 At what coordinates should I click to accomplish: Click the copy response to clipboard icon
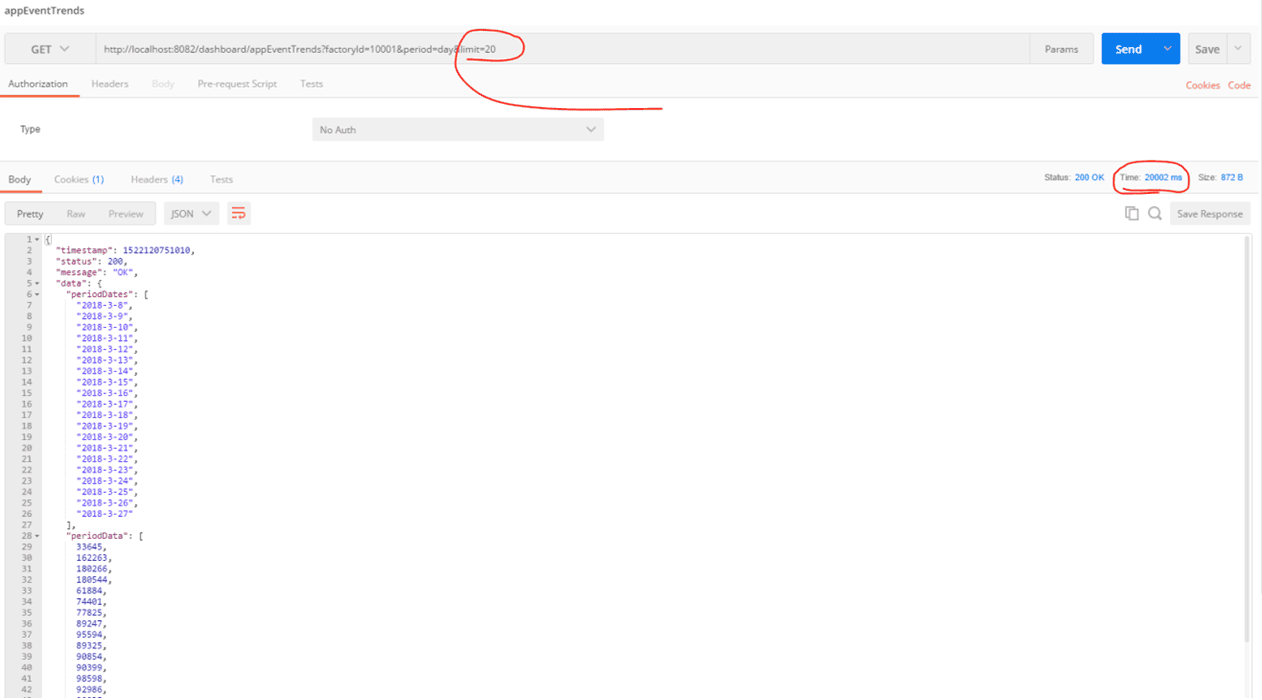[x=1131, y=213]
